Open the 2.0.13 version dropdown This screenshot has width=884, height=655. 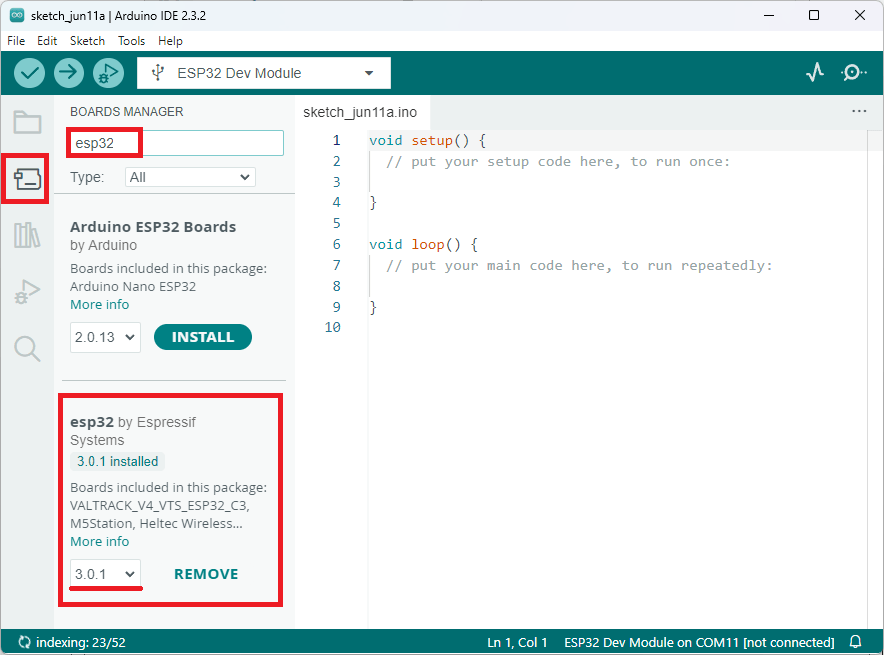point(104,337)
